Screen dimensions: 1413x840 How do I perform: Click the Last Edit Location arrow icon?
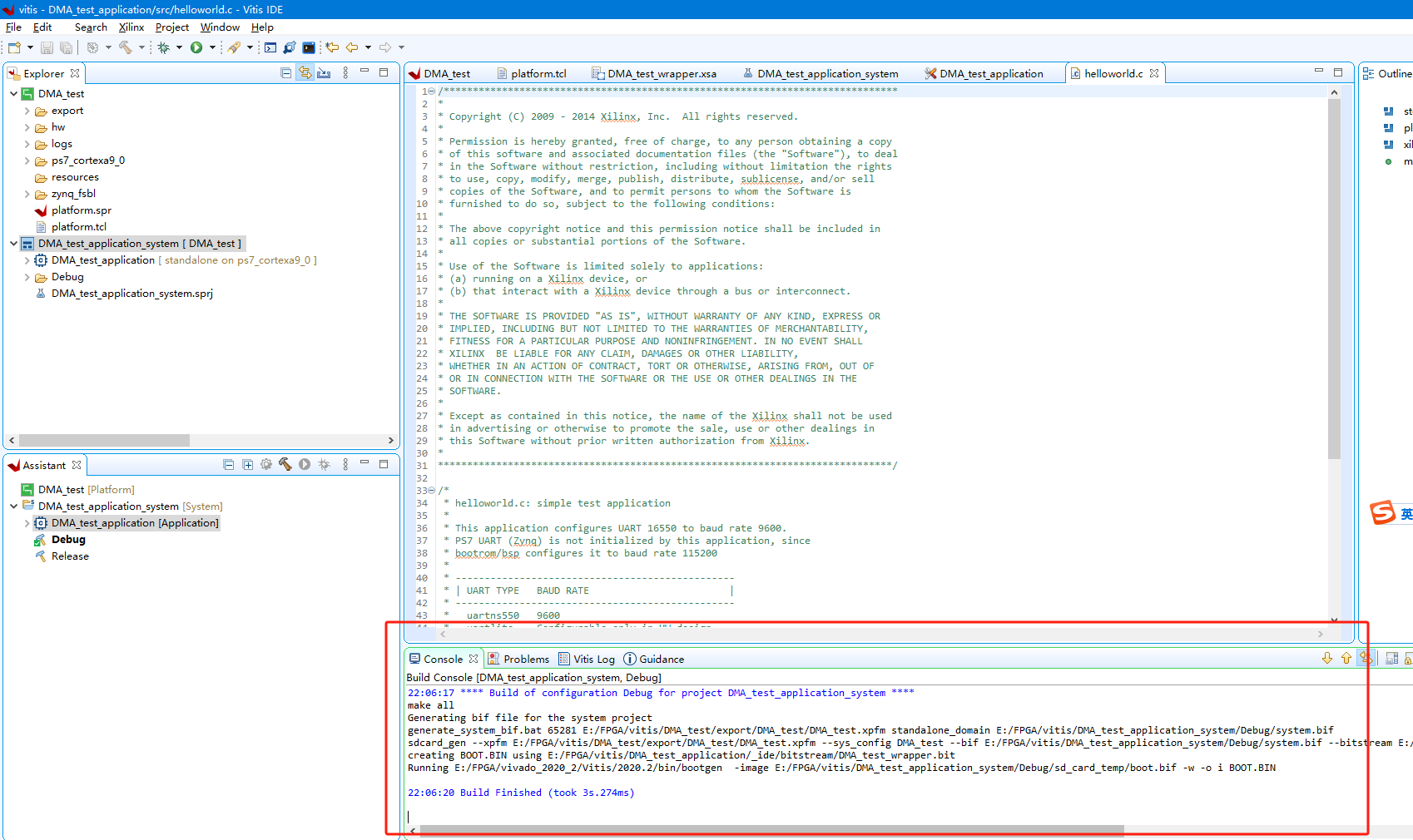[332, 47]
